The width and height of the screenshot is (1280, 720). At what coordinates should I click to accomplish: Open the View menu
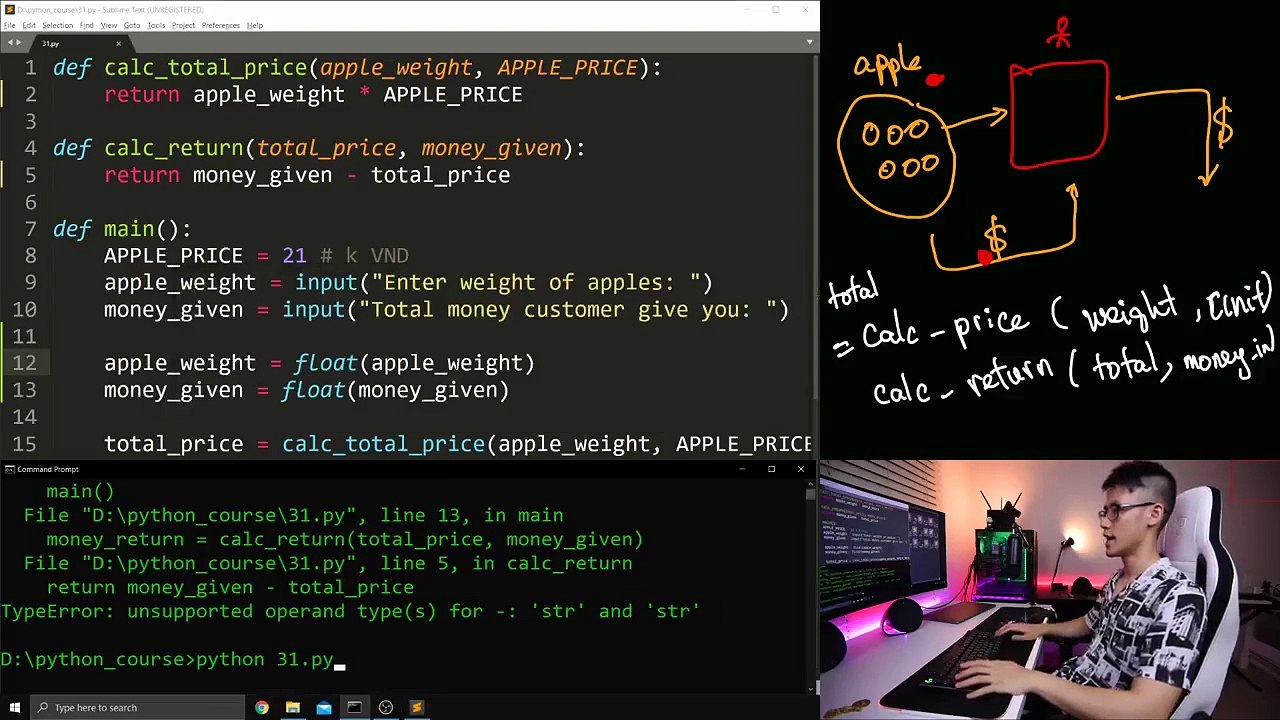pyautogui.click(x=108, y=25)
